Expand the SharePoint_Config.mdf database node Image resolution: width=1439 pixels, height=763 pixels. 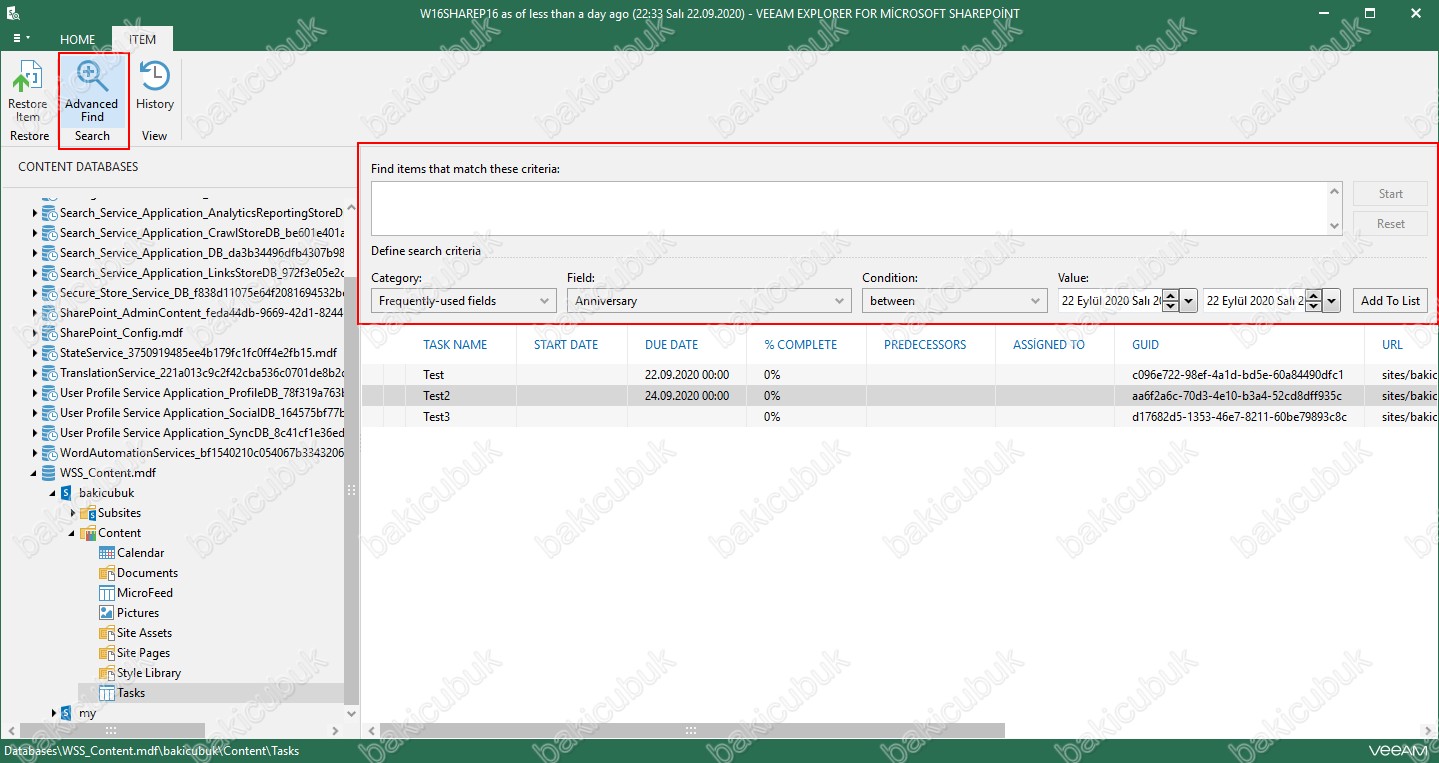(35, 333)
